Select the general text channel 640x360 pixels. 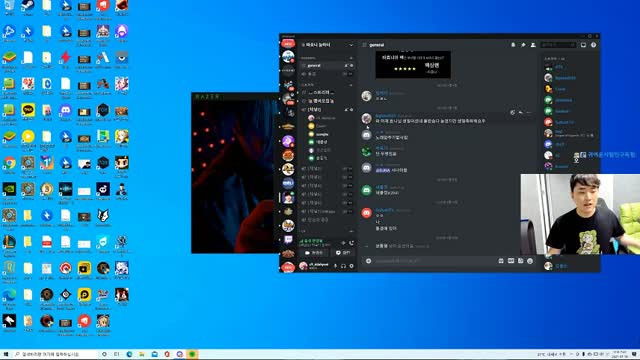[327, 65]
